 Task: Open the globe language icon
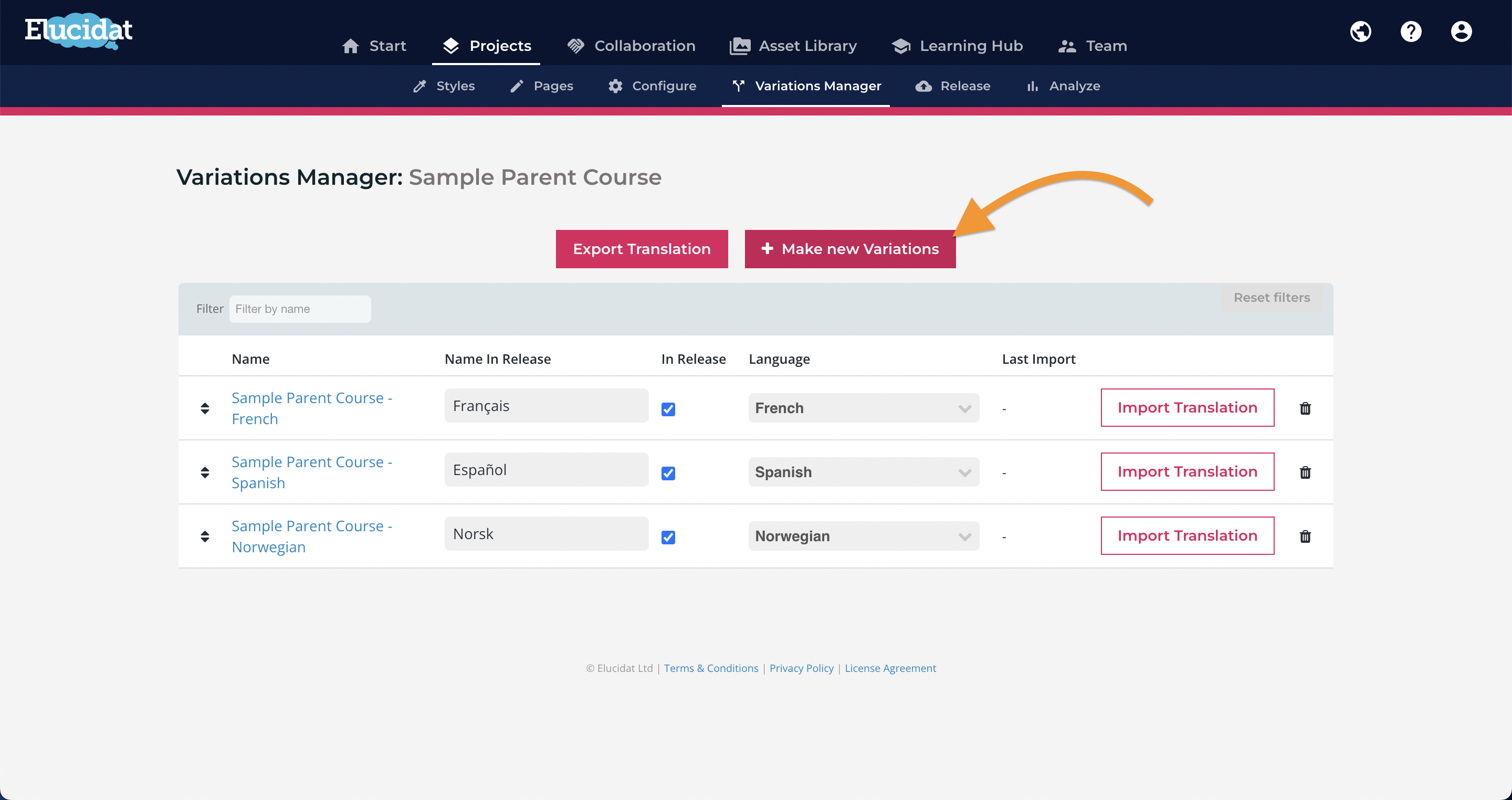tap(1361, 31)
